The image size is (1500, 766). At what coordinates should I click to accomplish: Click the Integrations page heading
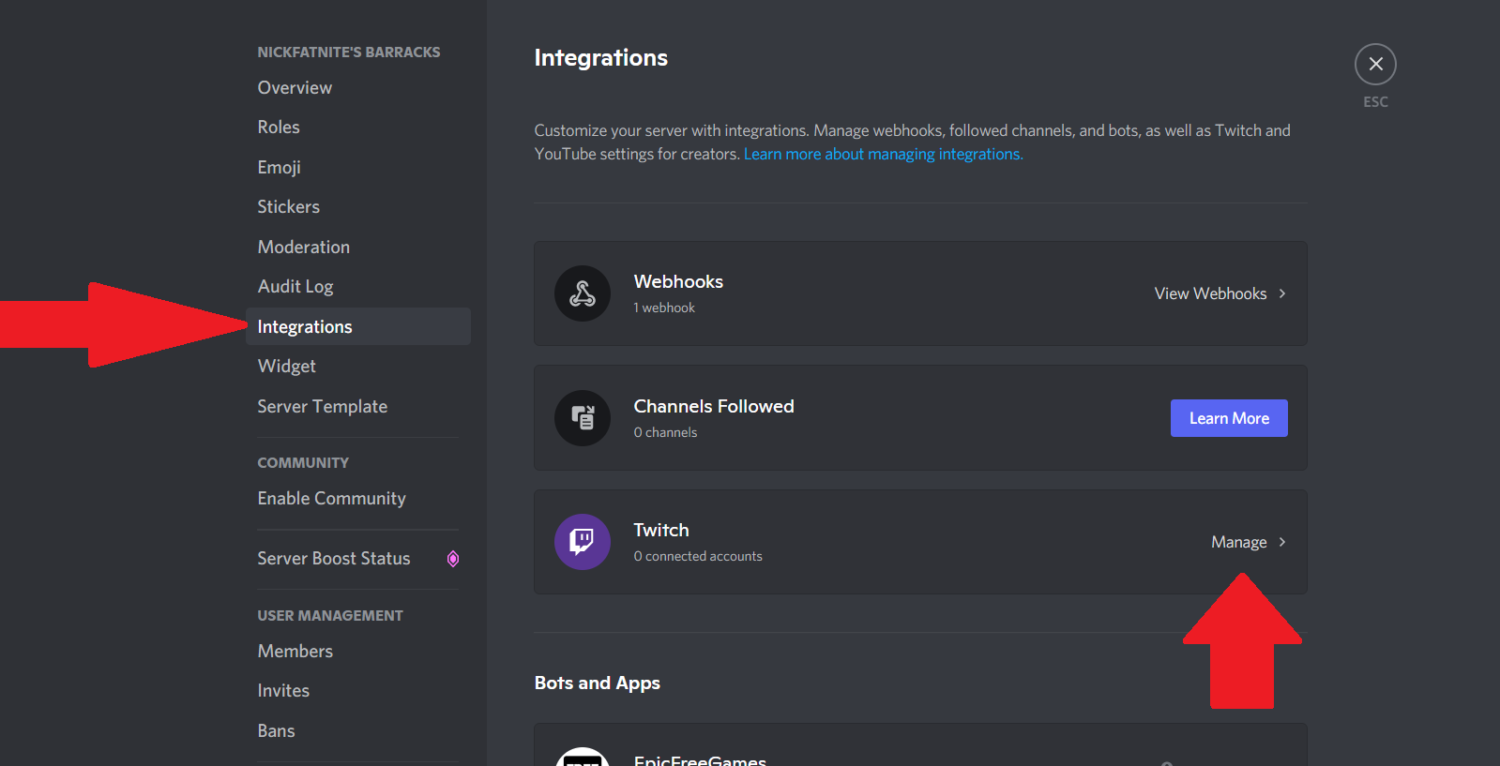[601, 58]
